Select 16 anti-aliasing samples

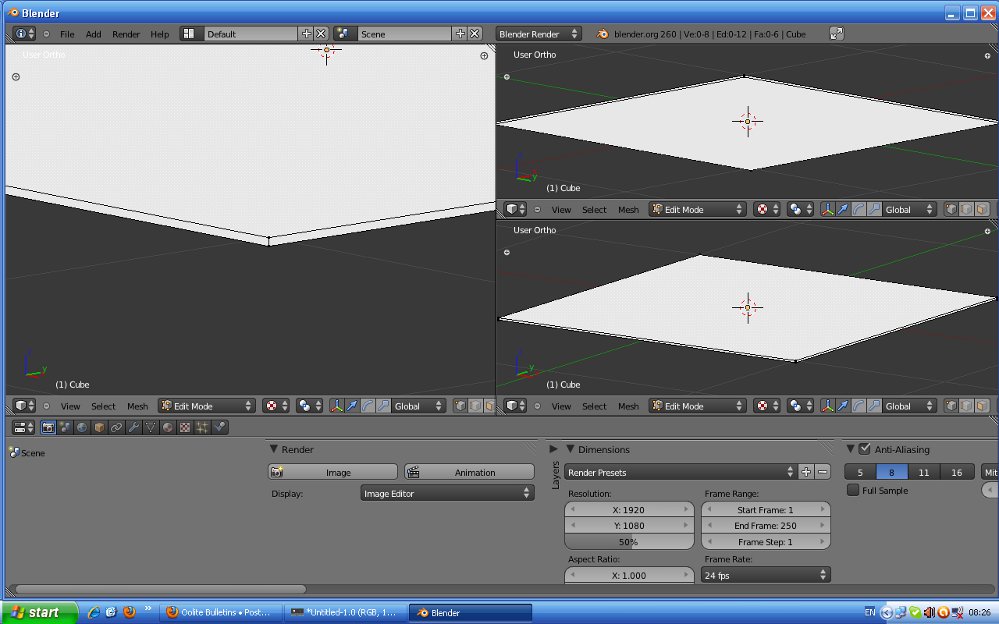956,472
